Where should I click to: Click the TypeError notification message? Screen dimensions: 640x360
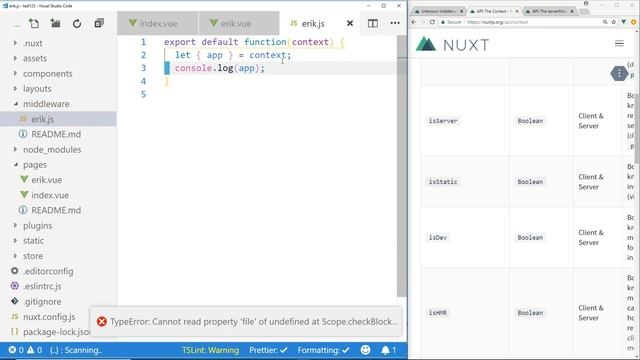coord(254,322)
